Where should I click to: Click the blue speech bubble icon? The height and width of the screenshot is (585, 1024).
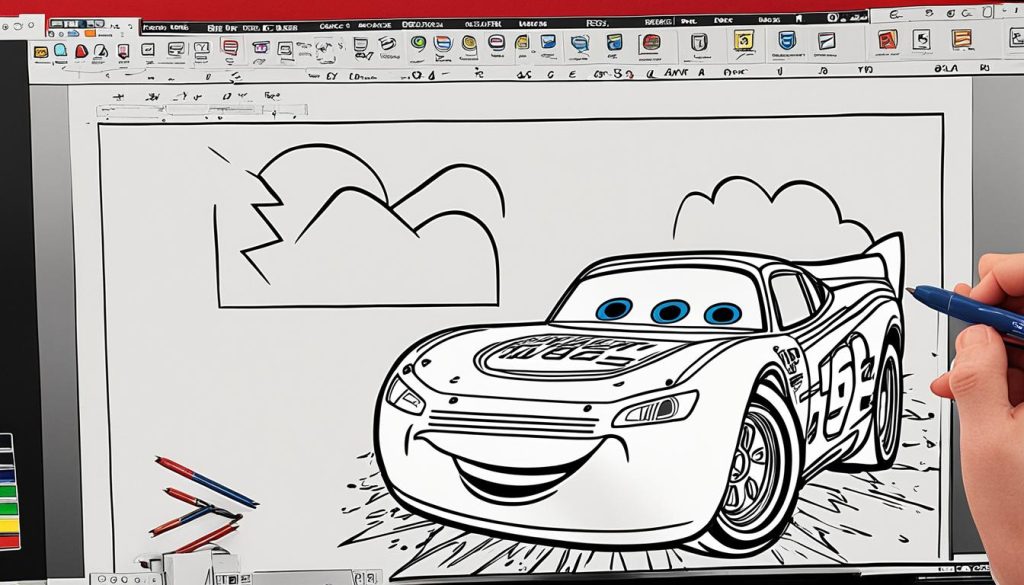click(580, 44)
